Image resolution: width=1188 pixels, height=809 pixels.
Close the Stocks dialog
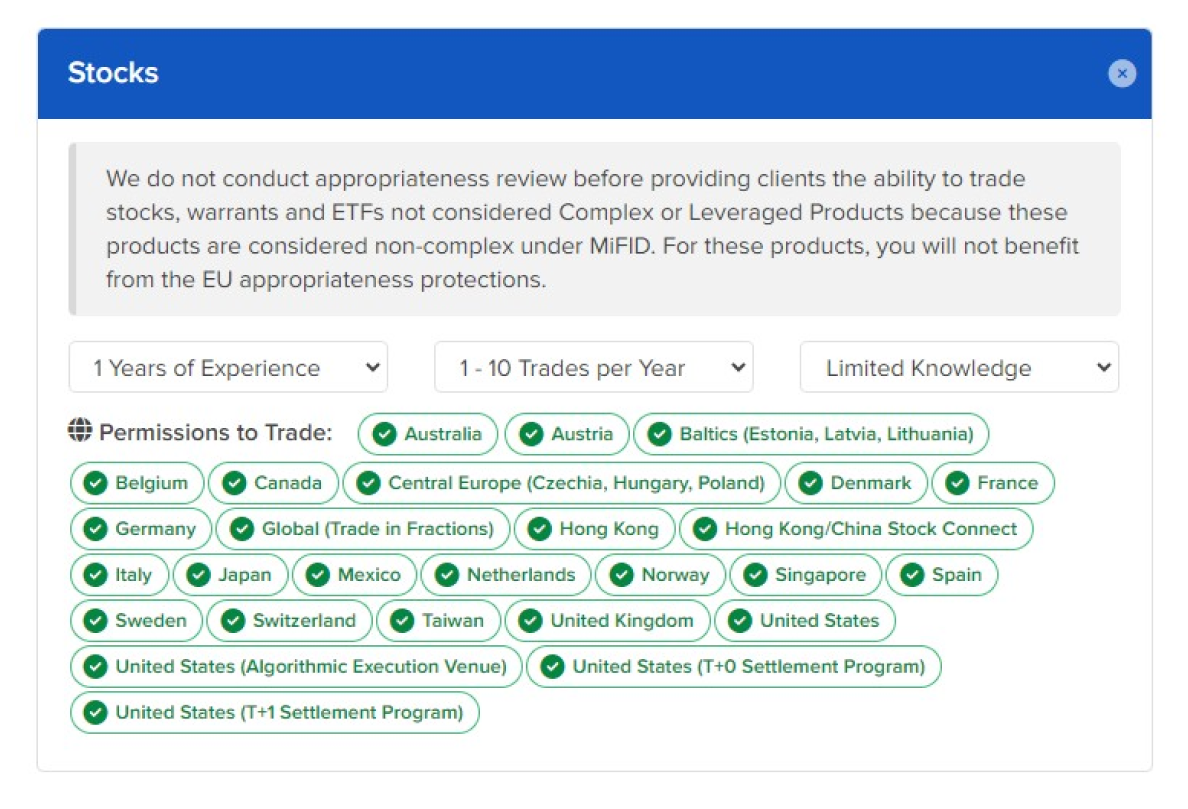tap(1122, 73)
